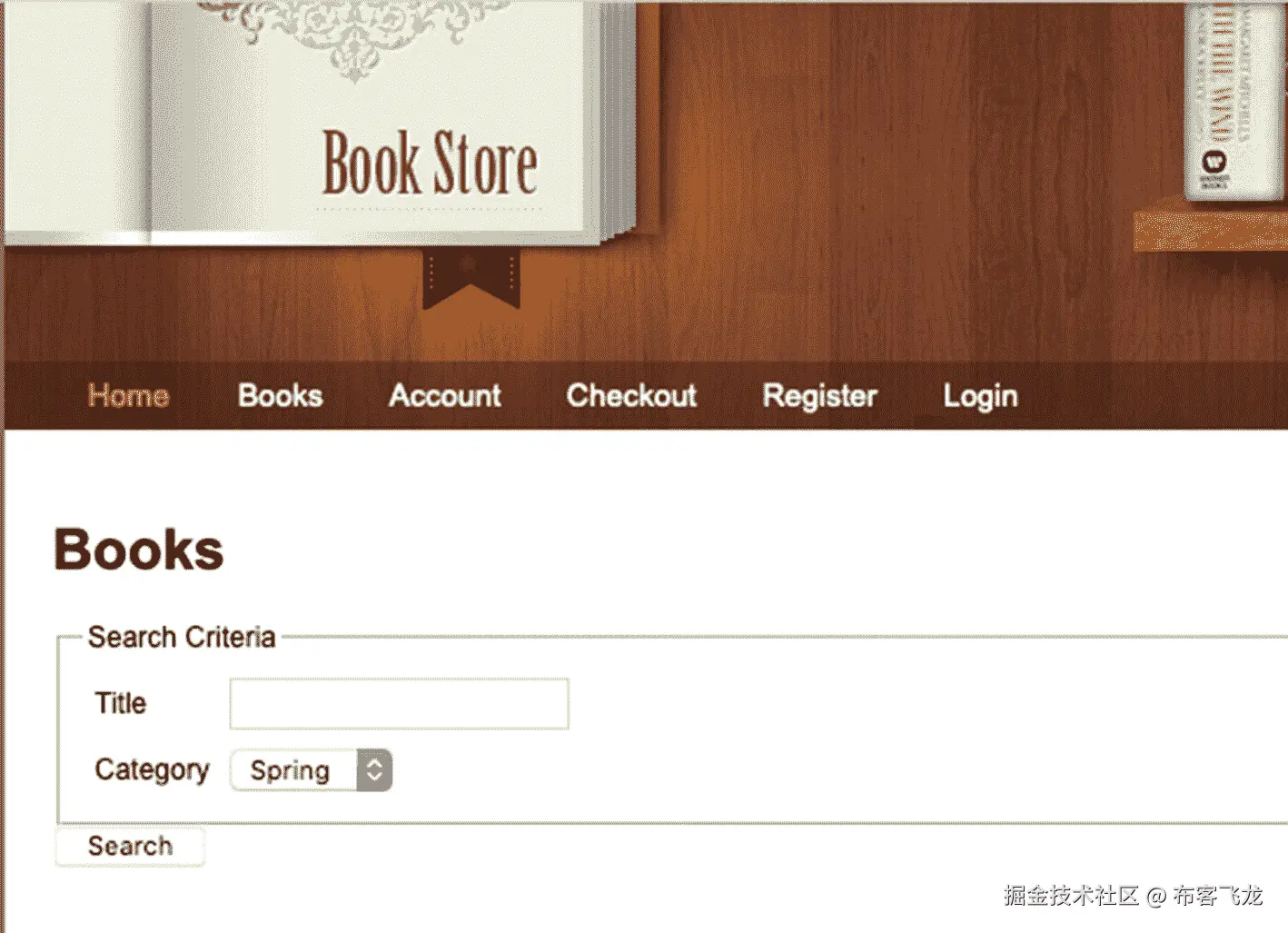This screenshot has width=1288, height=933.
Task: Open the Login link
Action: (980, 396)
